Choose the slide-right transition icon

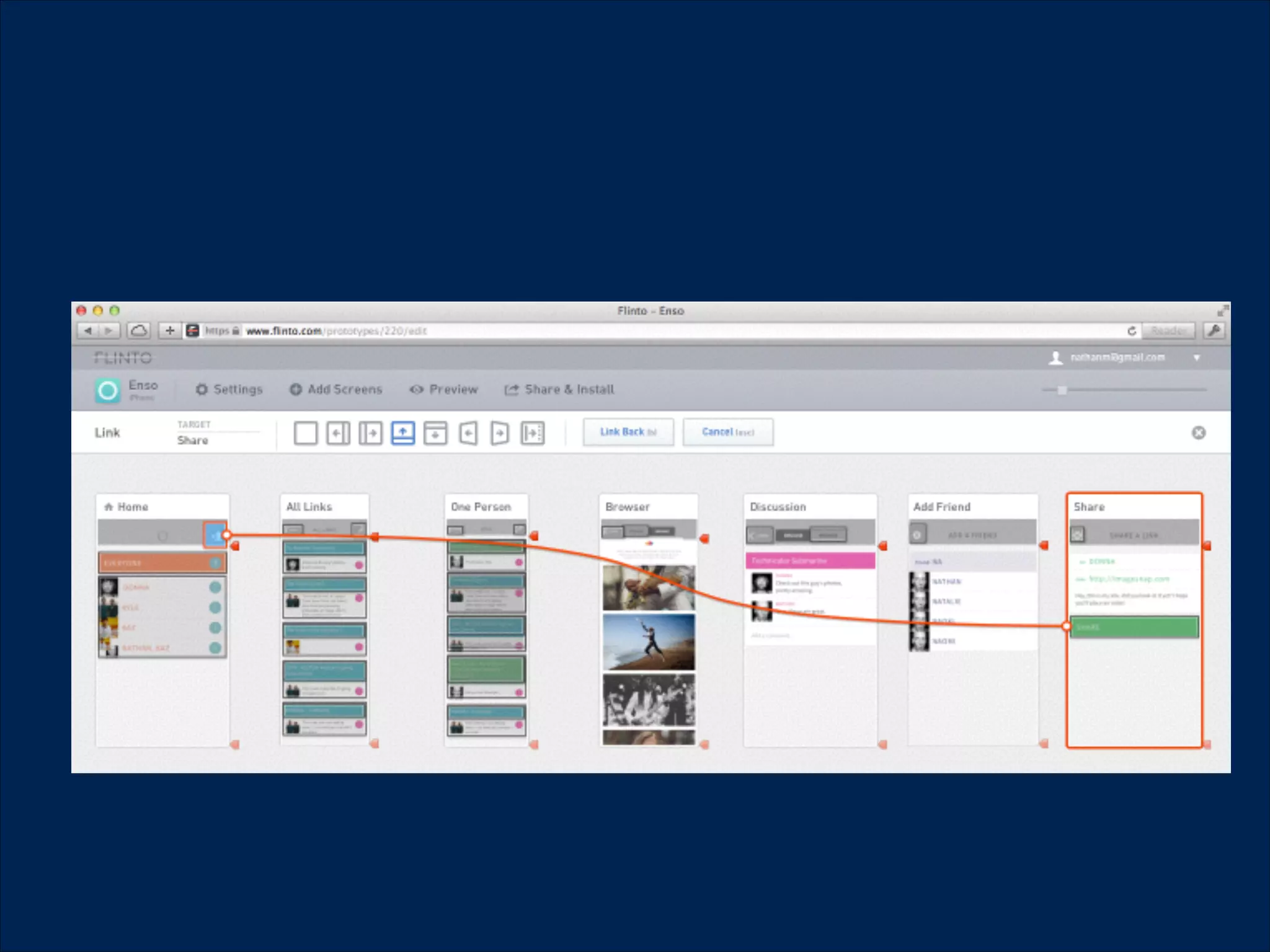point(370,433)
